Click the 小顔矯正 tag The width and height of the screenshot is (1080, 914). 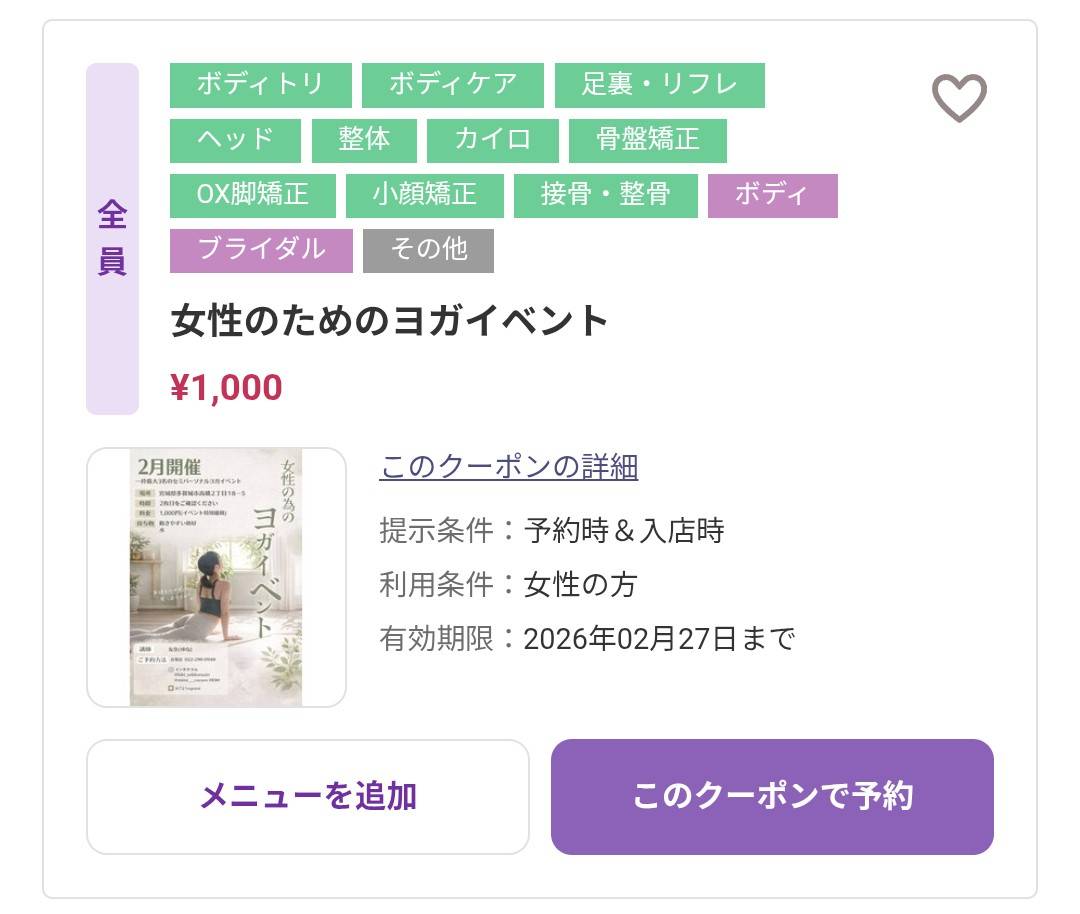pyautogui.click(x=424, y=196)
